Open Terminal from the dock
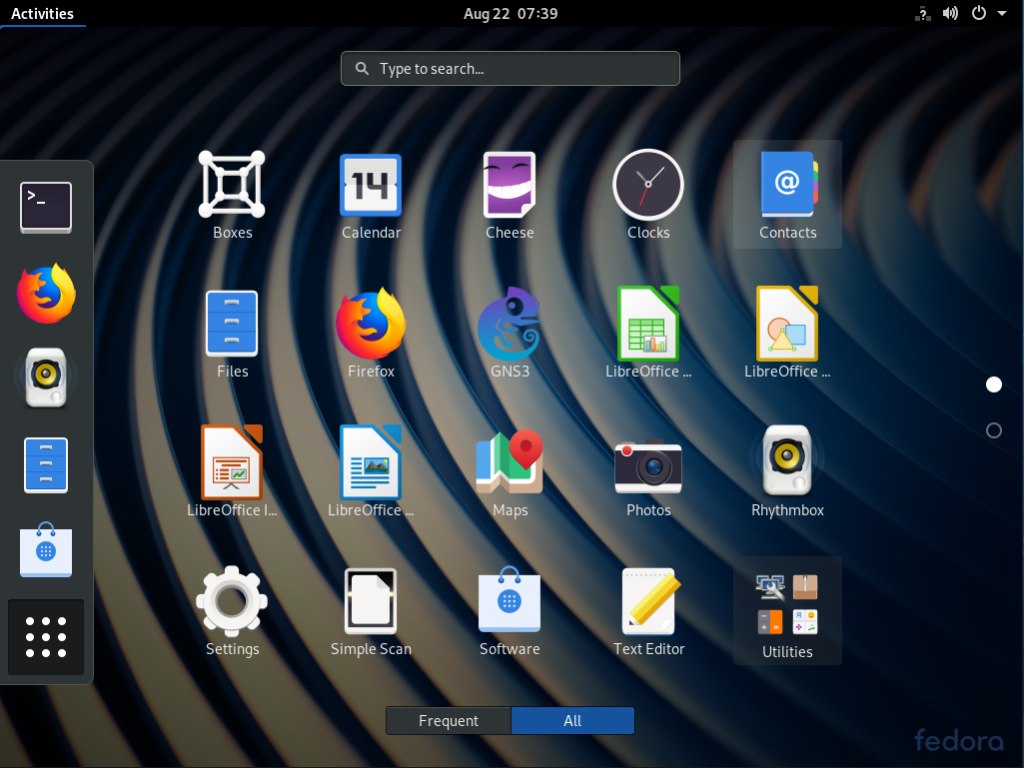The image size is (1024, 768). click(x=46, y=207)
